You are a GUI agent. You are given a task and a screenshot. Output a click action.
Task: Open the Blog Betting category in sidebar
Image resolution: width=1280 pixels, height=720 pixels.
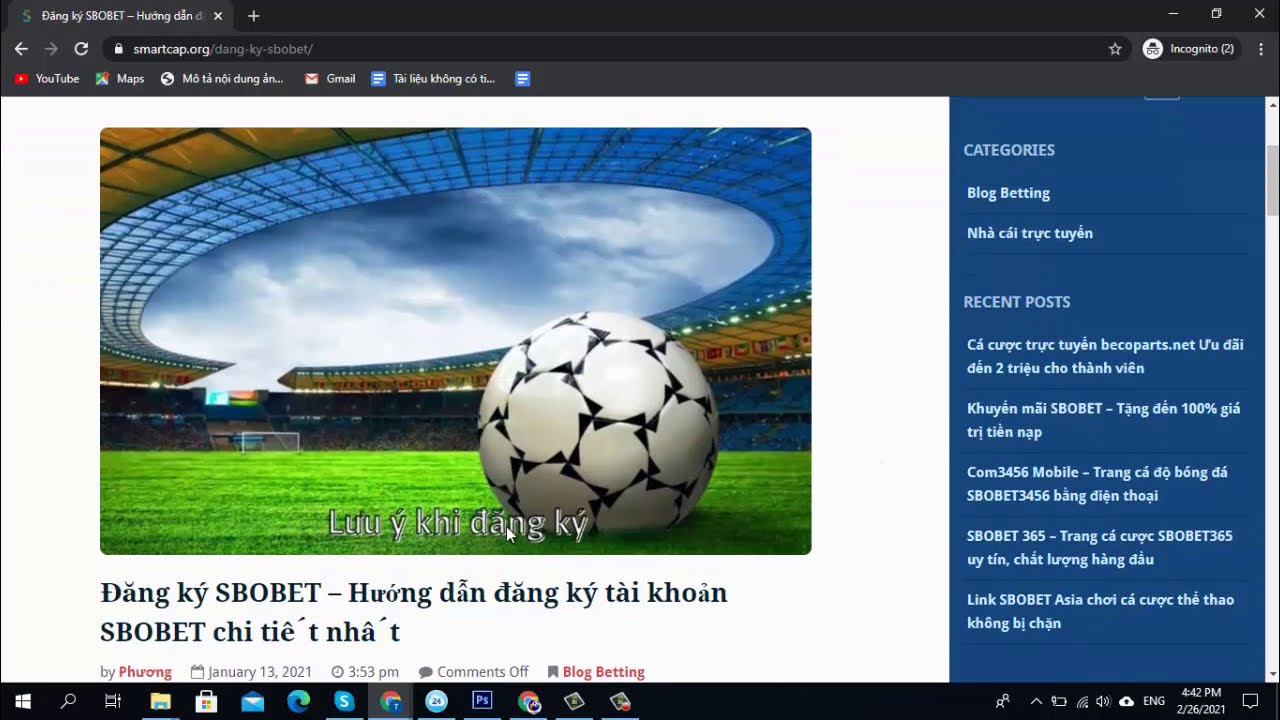pyautogui.click(x=1008, y=193)
